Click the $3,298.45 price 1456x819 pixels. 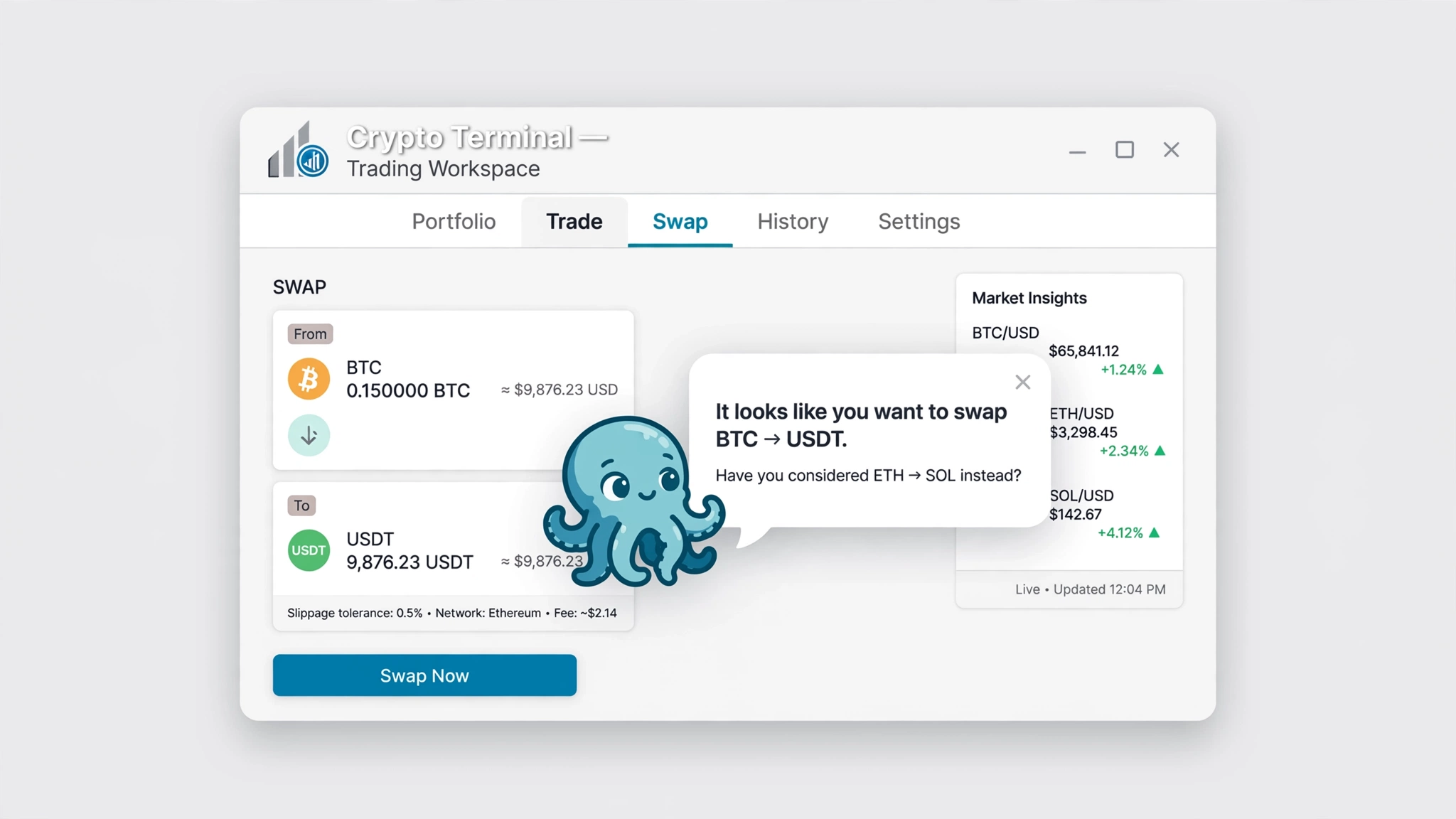1083,432
